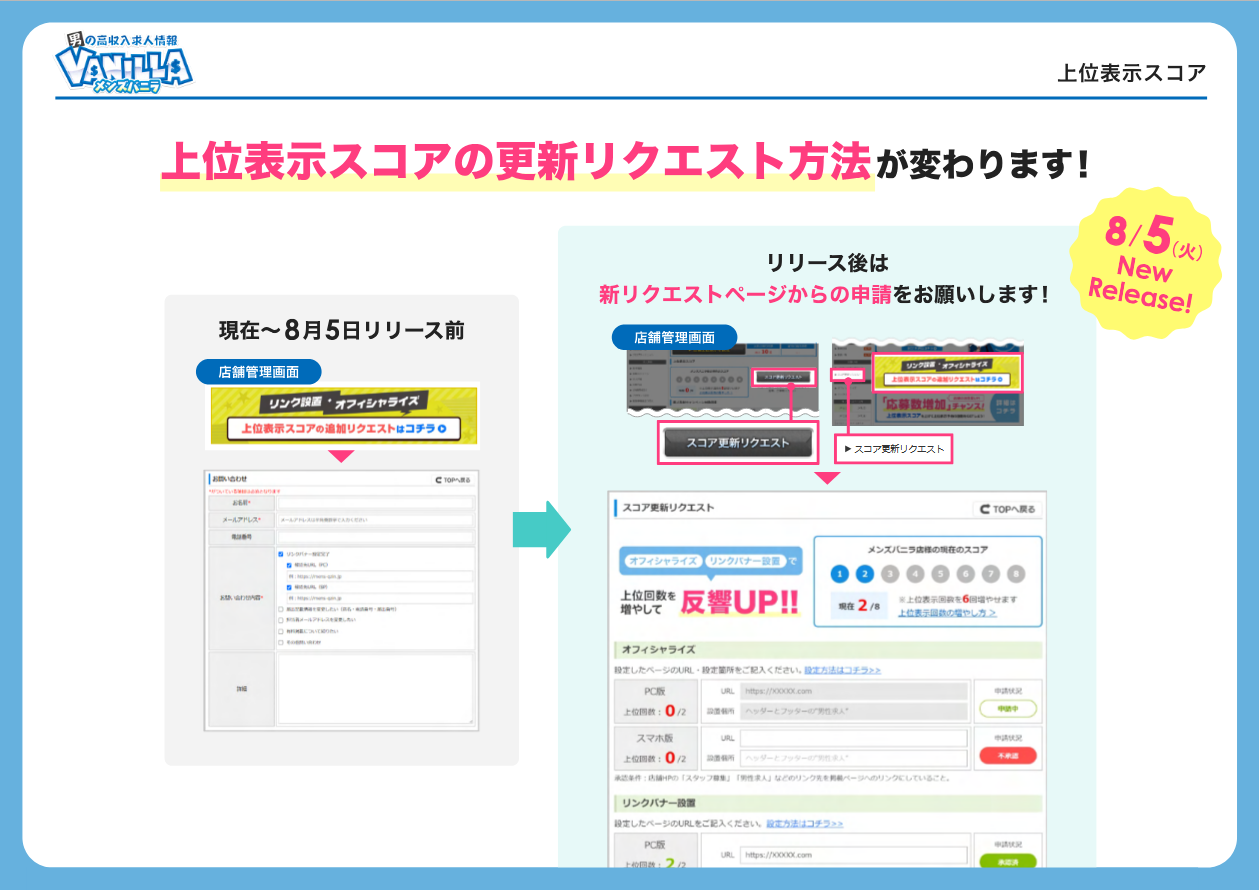Check the last checkbox in the inquiry list
Screen dimensions: 1259x890
click(x=282, y=642)
